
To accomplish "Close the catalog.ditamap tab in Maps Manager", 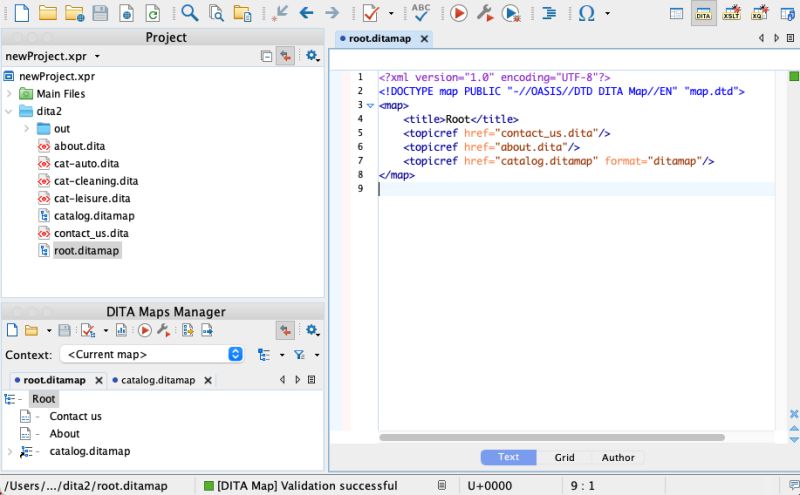I will tap(208, 380).
